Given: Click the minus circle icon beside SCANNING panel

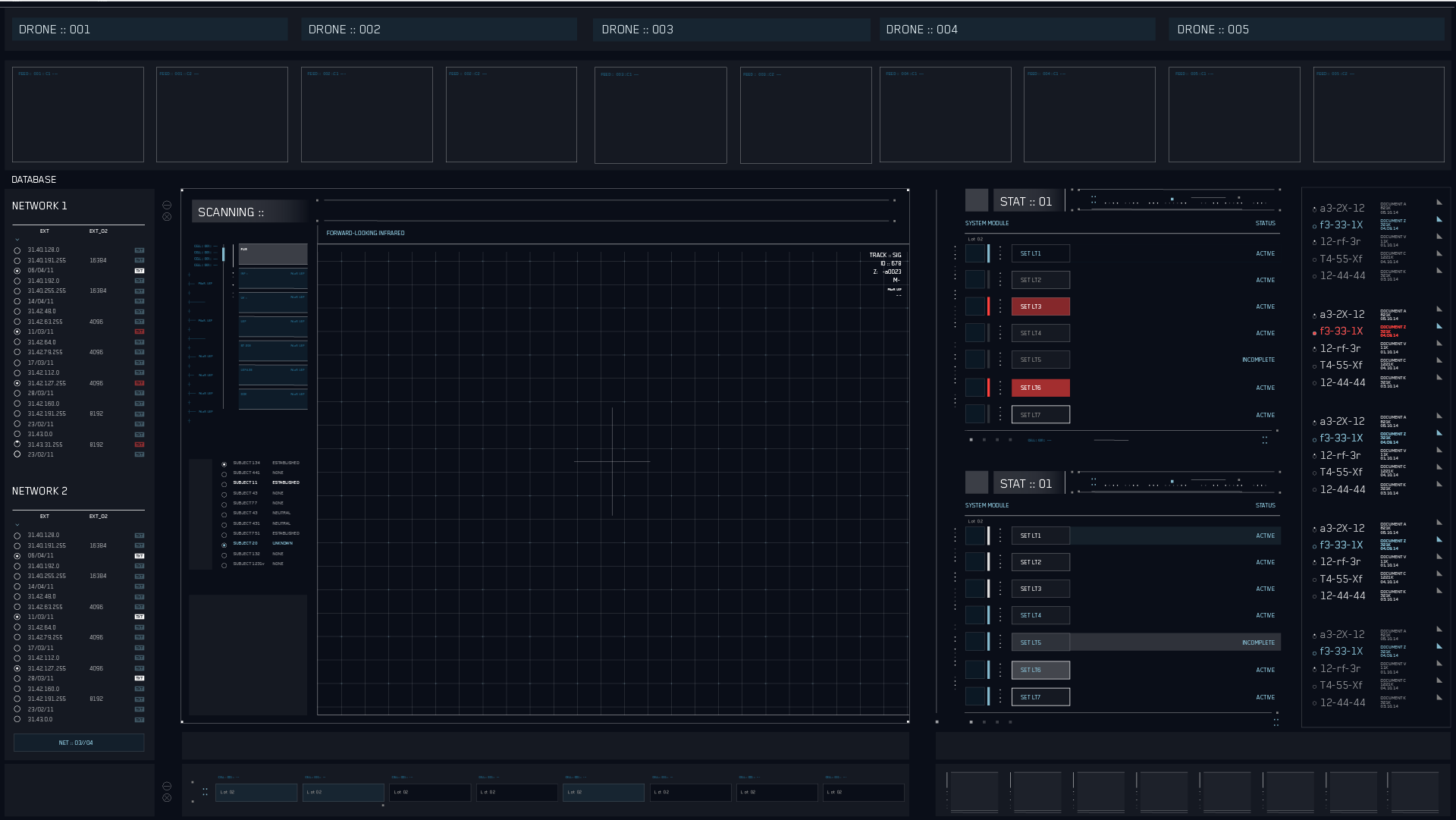Looking at the screenshot, I should (x=167, y=205).
